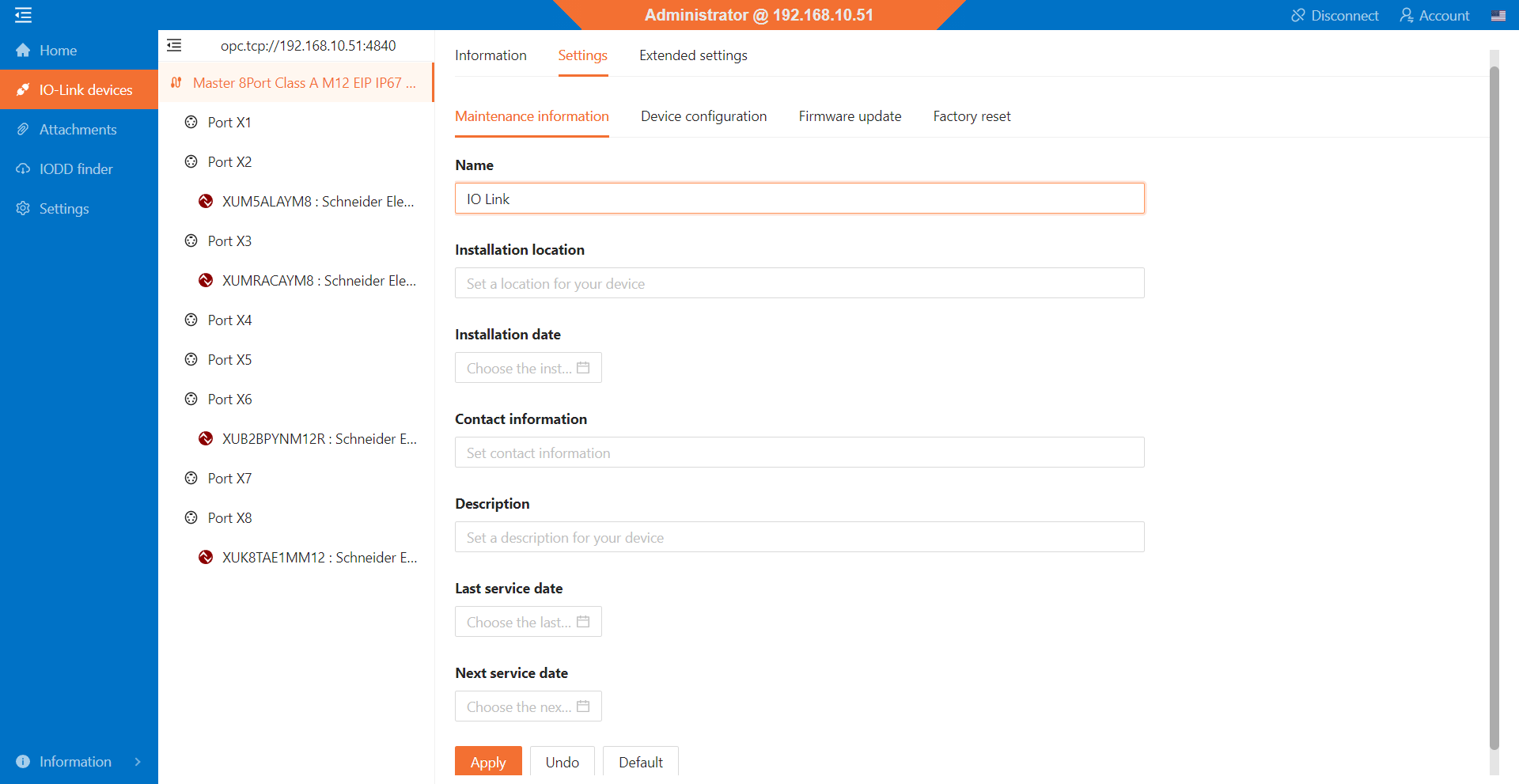
Task: Switch to the Information tab
Action: 491,55
